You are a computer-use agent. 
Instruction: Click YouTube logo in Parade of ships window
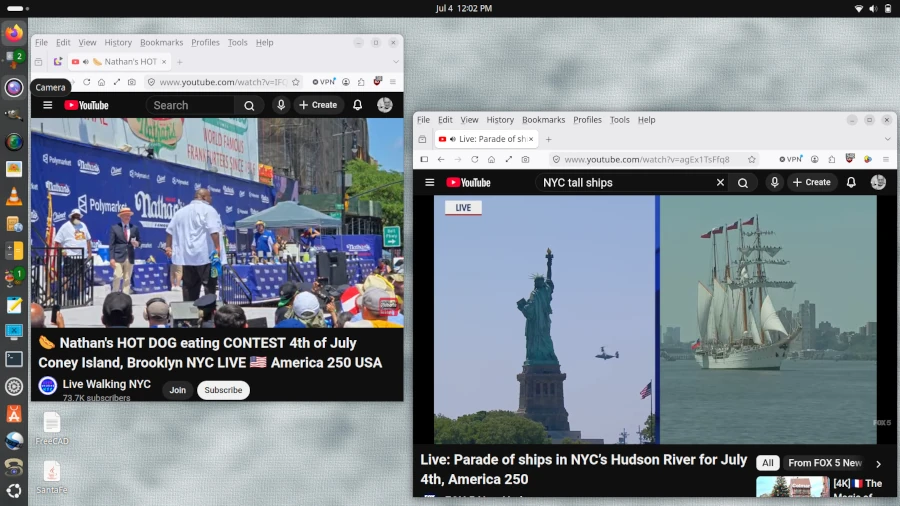click(x=468, y=182)
